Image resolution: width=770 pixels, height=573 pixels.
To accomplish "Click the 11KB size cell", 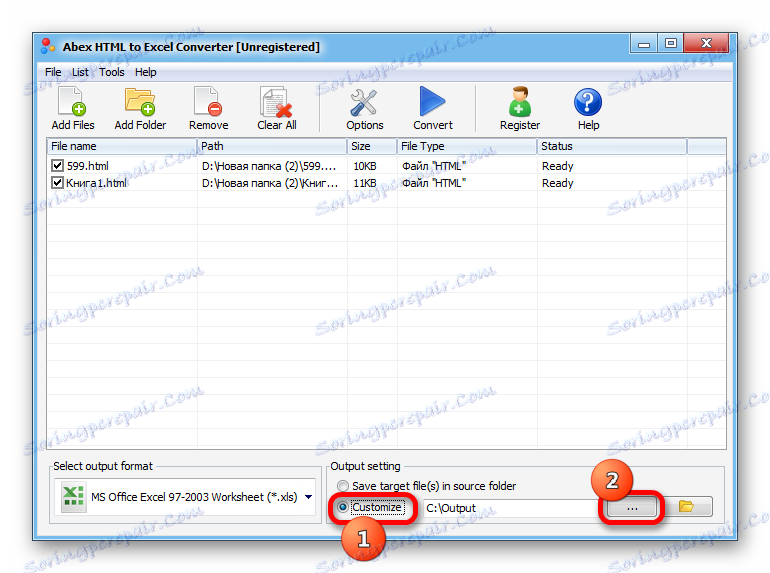I will [x=364, y=183].
